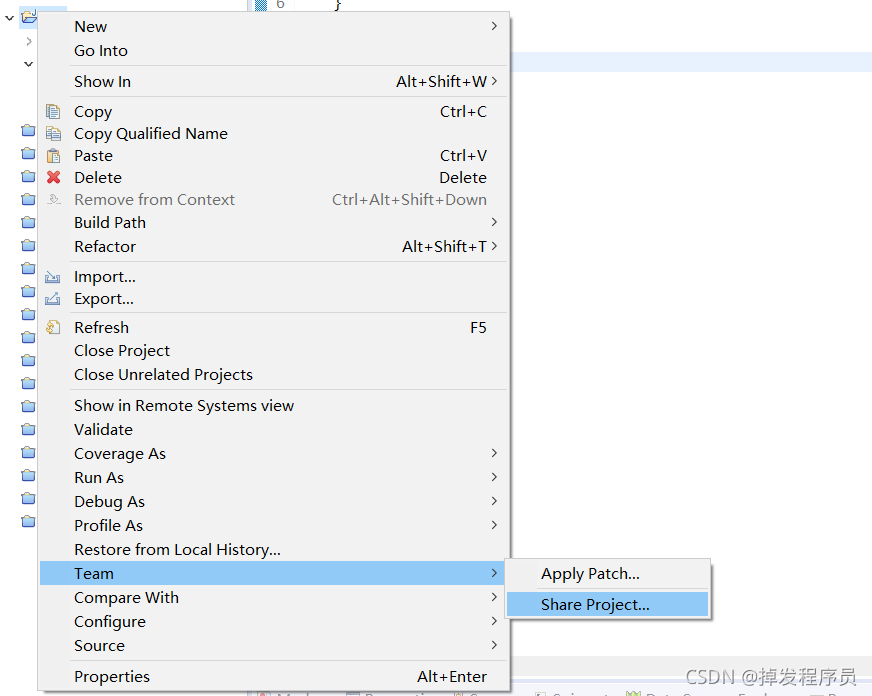Open the Show In submenu
Image resolution: width=872 pixels, height=696 pixels.
pyautogui.click(x=275, y=82)
